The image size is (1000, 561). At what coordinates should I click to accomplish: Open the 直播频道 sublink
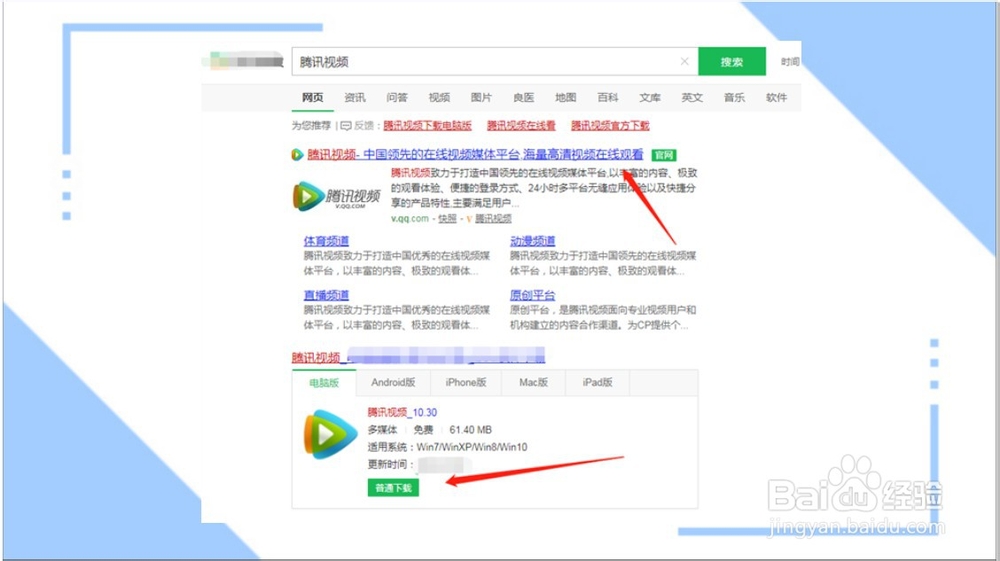[x=326, y=295]
